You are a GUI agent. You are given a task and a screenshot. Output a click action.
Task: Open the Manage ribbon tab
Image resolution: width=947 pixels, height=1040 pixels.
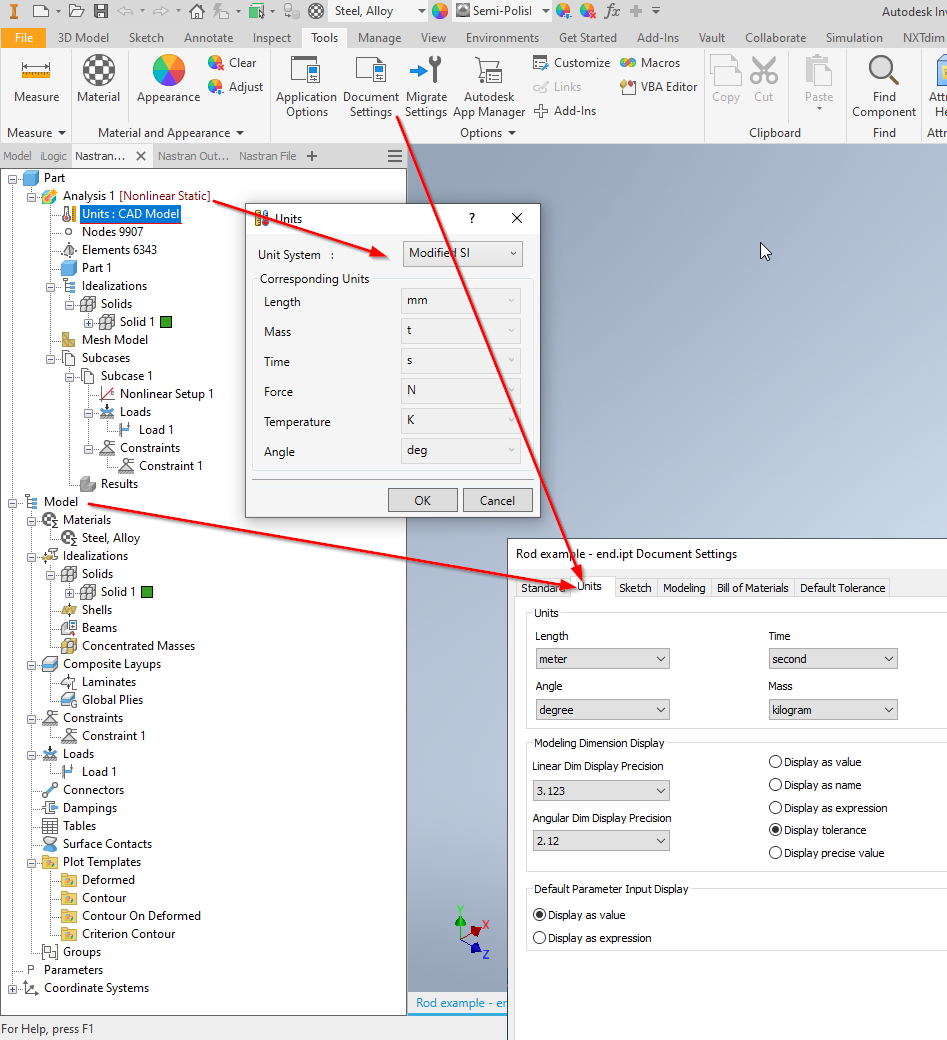(x=379, y=37)
